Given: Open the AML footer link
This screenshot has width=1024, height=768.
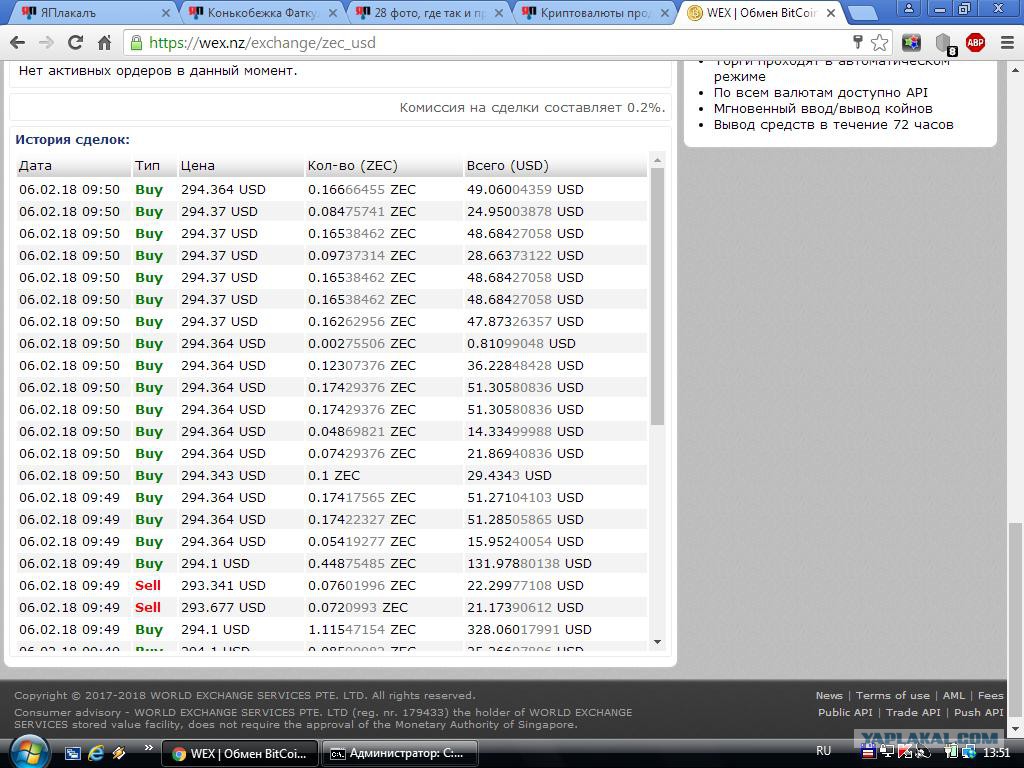Looking at the screenshot, I should click(x=953, y=696).
